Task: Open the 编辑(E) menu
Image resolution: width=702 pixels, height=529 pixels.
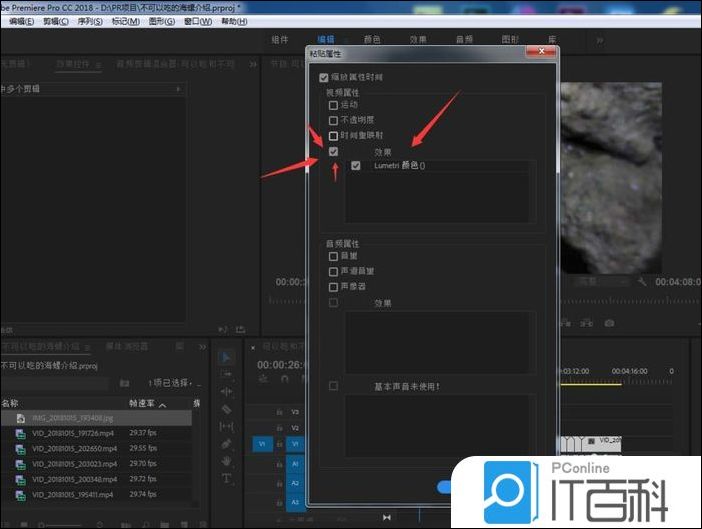Action: 21,21
